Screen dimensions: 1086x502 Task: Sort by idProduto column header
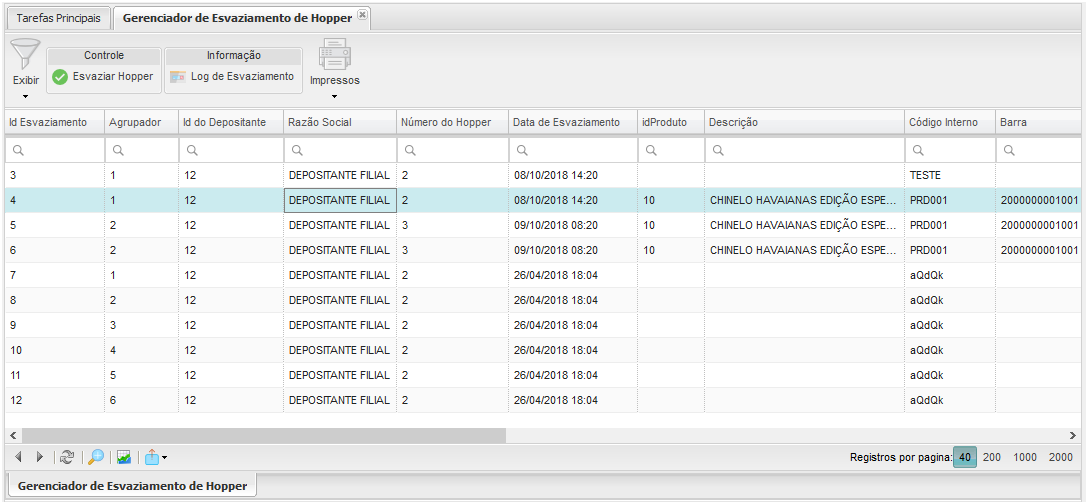click(x=671, y=122)
